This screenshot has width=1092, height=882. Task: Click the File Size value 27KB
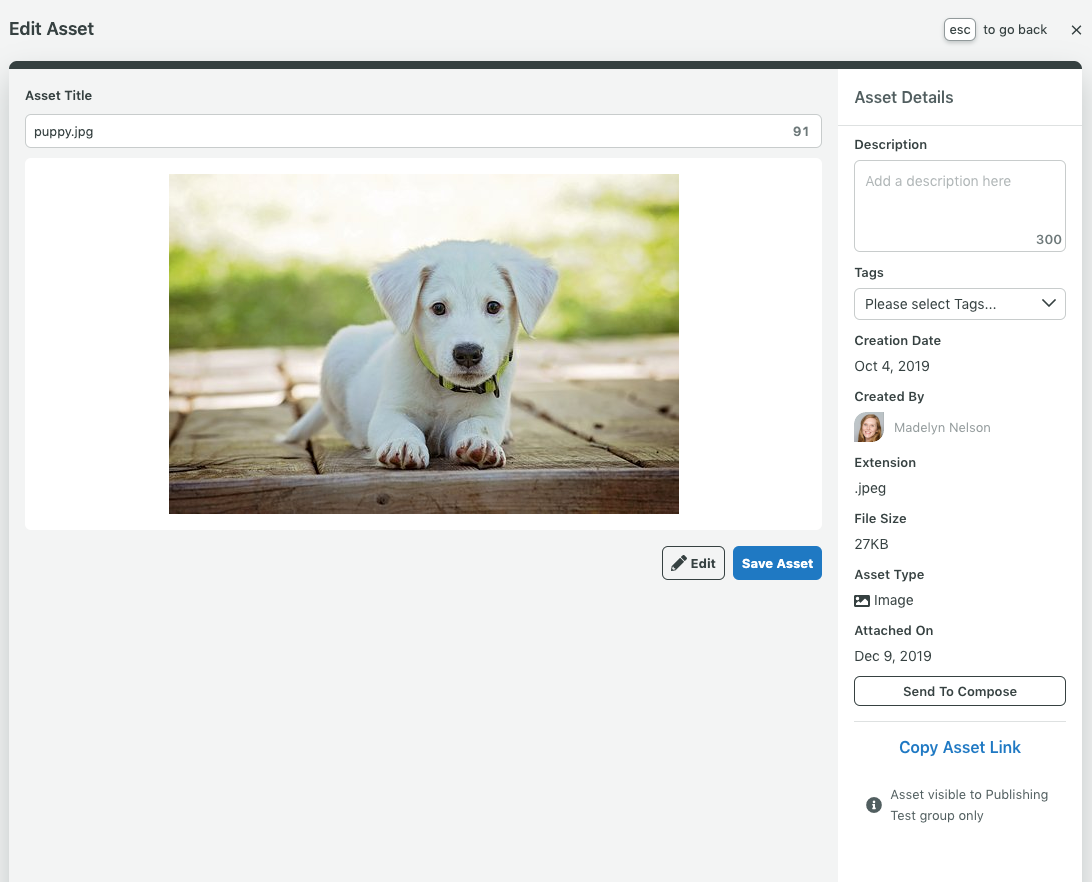[x=871, y=544]
